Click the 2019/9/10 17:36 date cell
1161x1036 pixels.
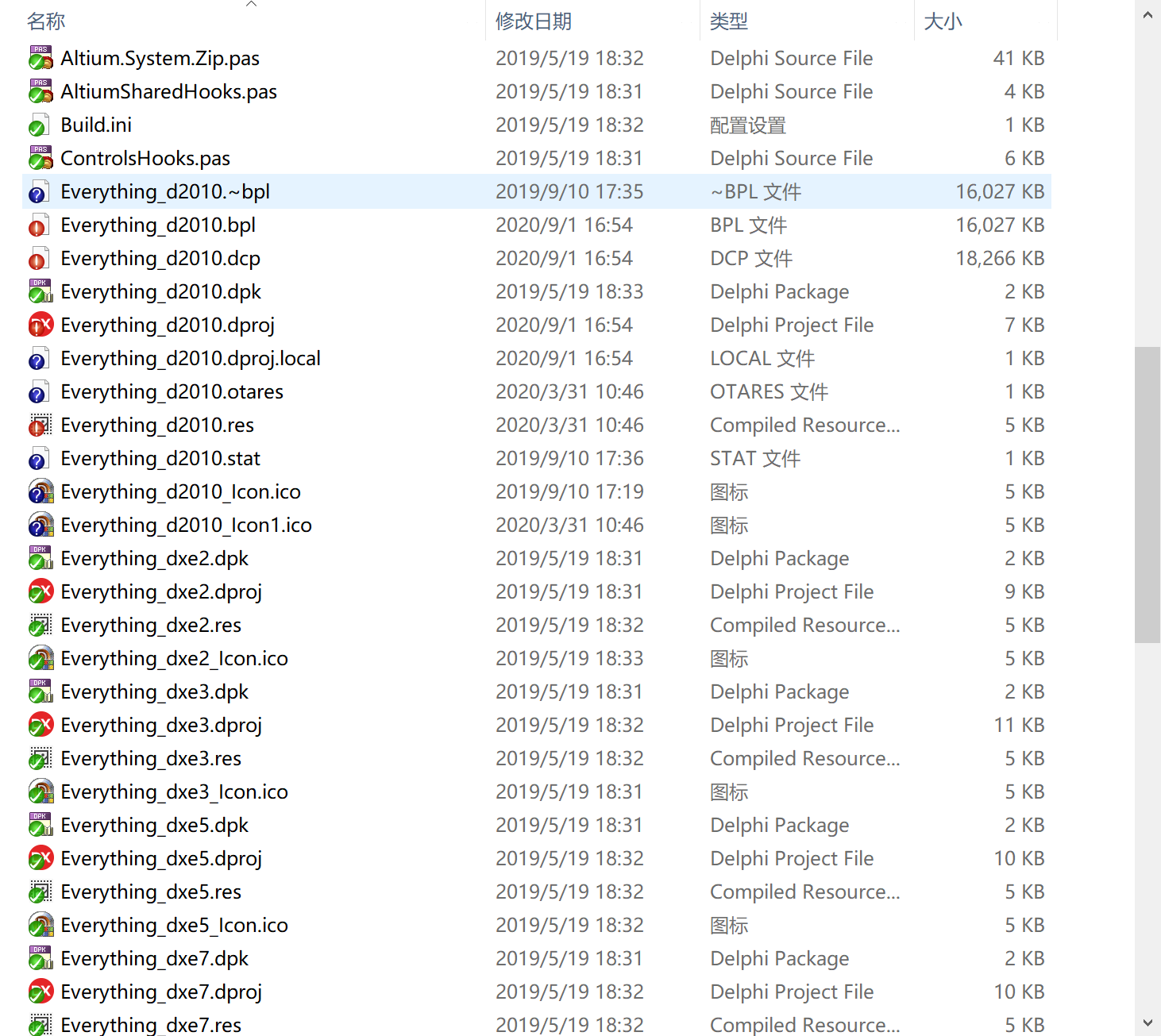click(x=569, y=458)
